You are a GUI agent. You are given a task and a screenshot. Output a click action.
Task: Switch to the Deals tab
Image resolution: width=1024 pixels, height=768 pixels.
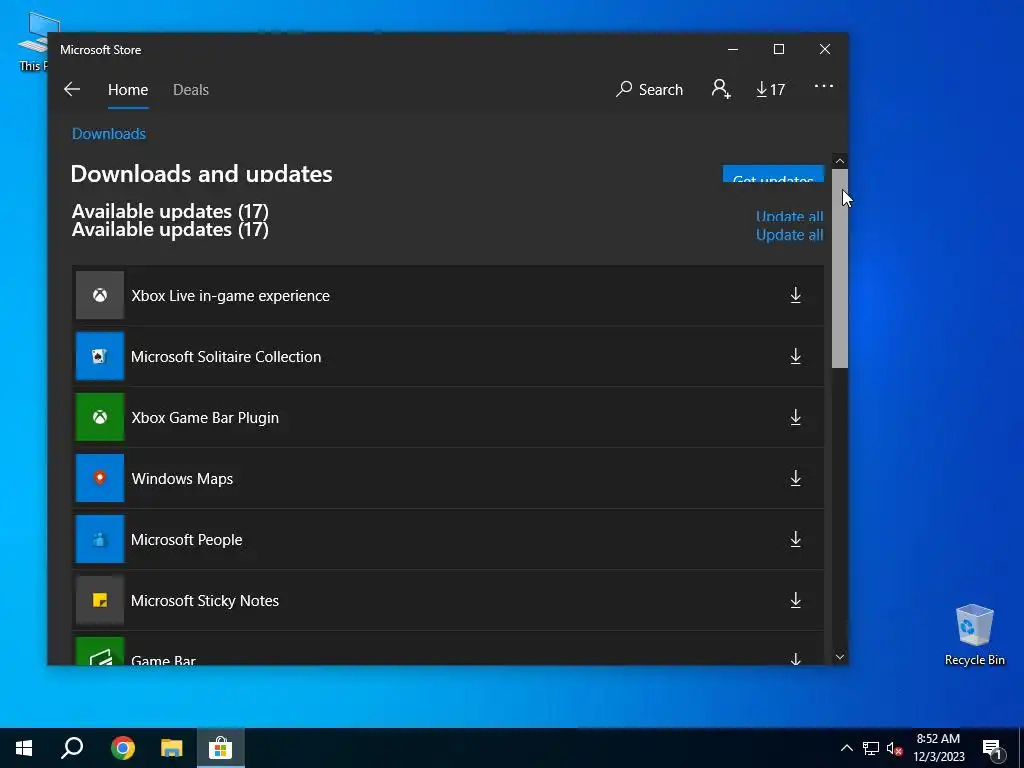pyautogui.click(x=191, y=89)
